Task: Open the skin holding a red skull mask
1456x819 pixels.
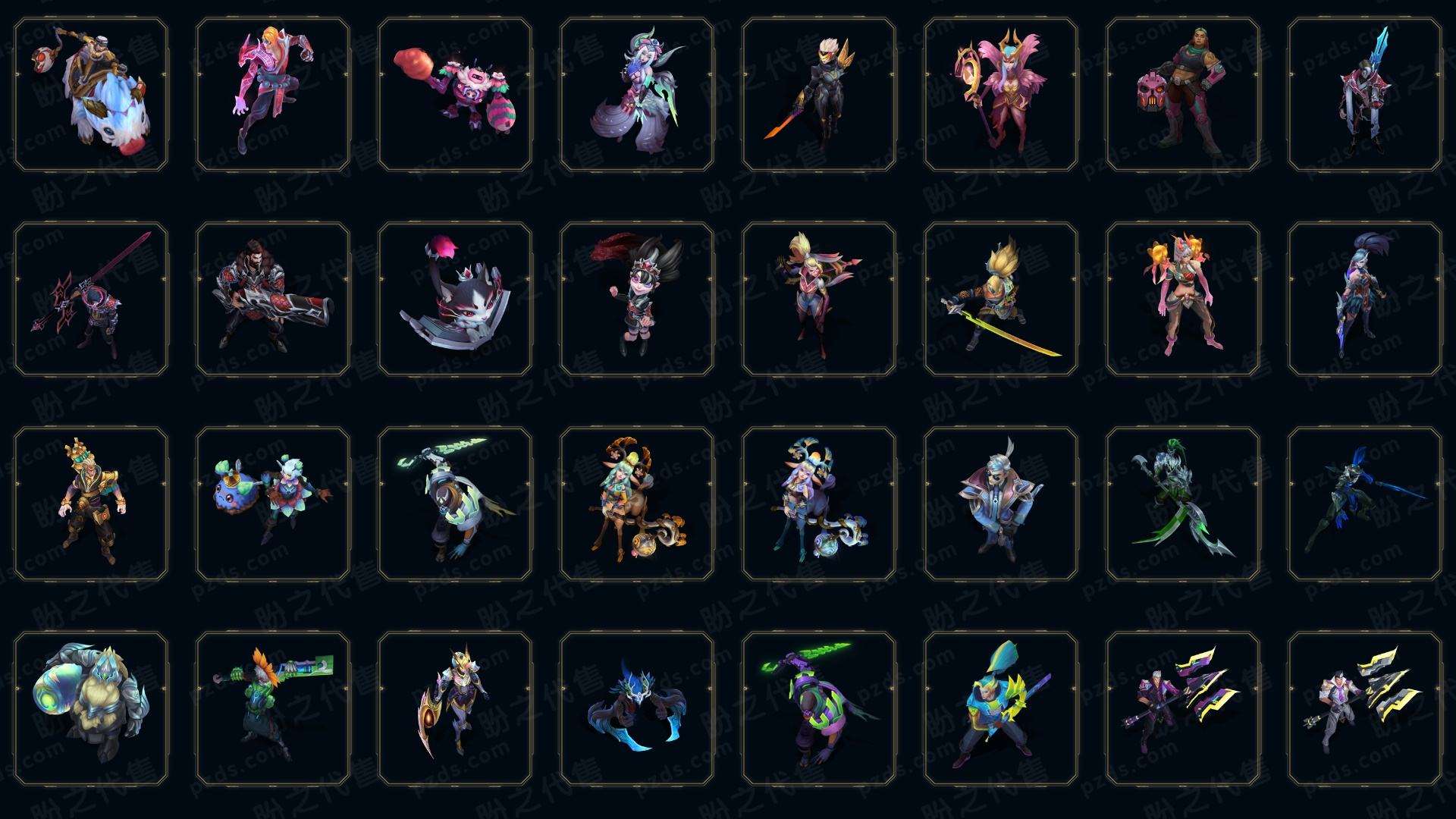Action: click(x=1183, y=95)
